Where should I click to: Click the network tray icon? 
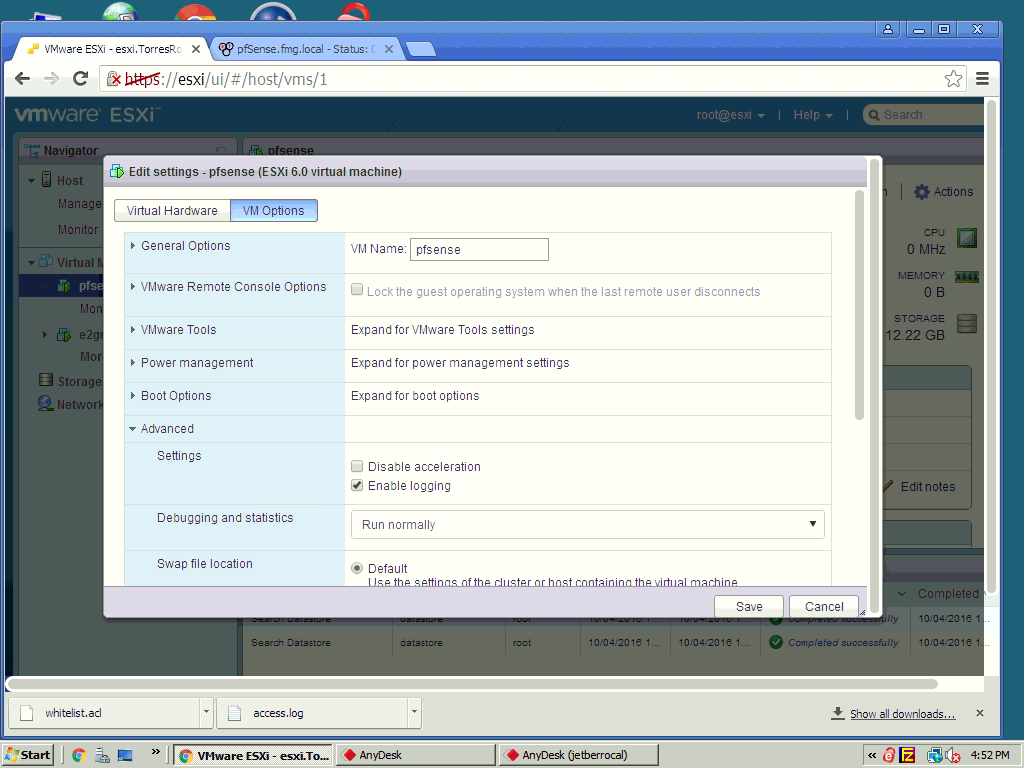(x=934, y=756)
